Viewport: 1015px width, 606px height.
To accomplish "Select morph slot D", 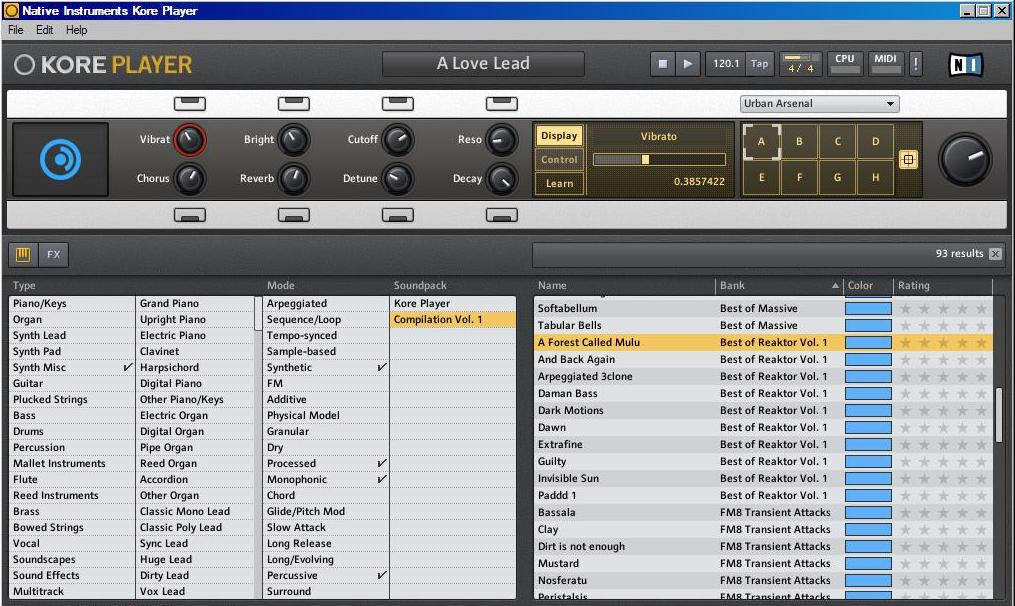I will (x=875, y=142).
